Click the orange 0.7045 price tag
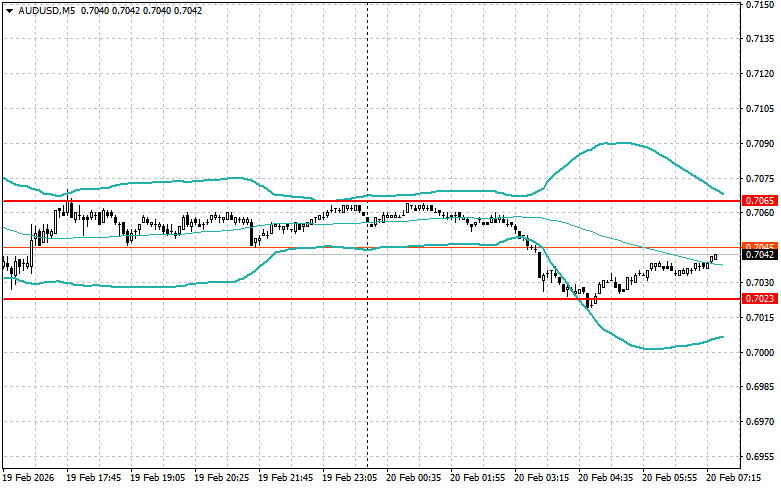781x489 pixels. point(760,246)
